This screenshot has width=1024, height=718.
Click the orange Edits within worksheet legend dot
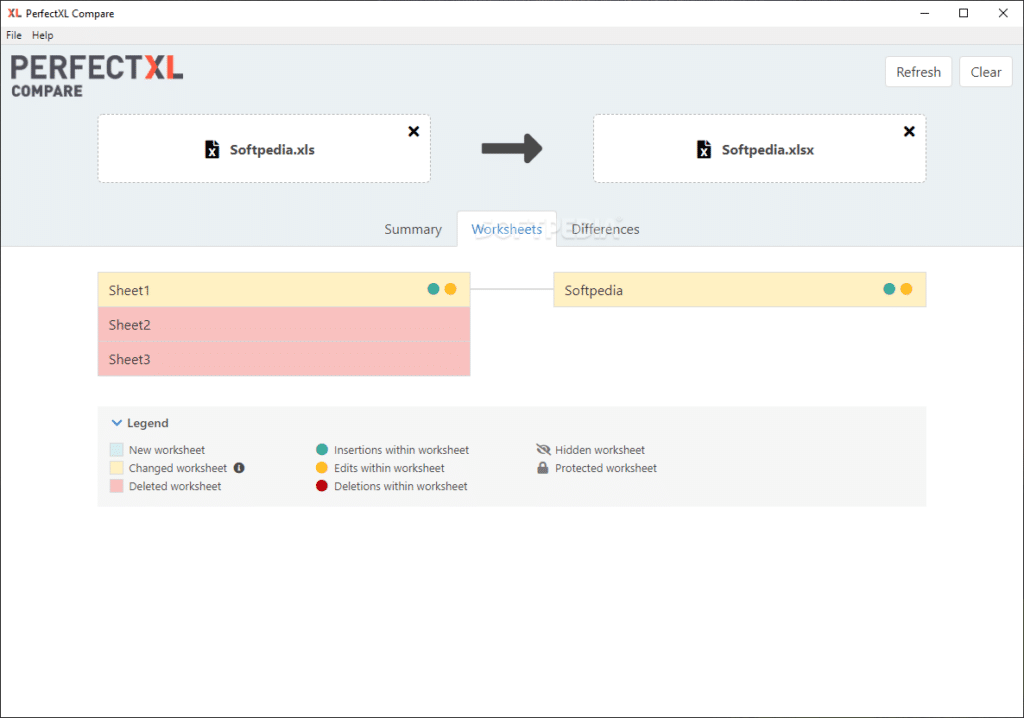(322, 468)
